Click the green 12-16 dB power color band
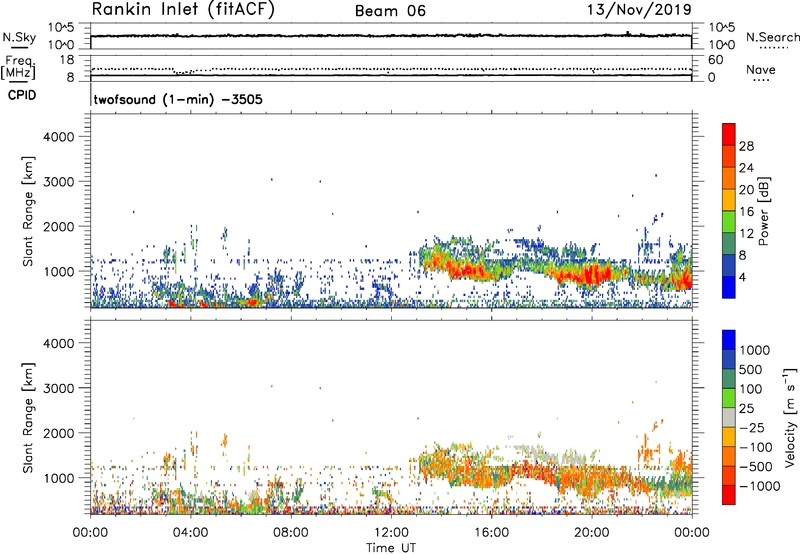Viewport: 800px width, 554px height. coord(729,222)
